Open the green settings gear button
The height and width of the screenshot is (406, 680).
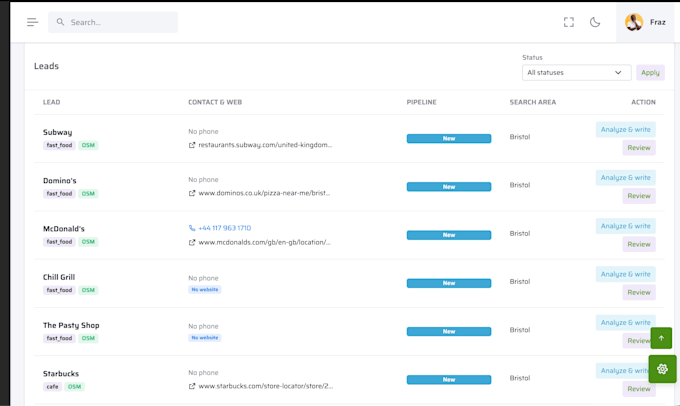tap(662, 369)
